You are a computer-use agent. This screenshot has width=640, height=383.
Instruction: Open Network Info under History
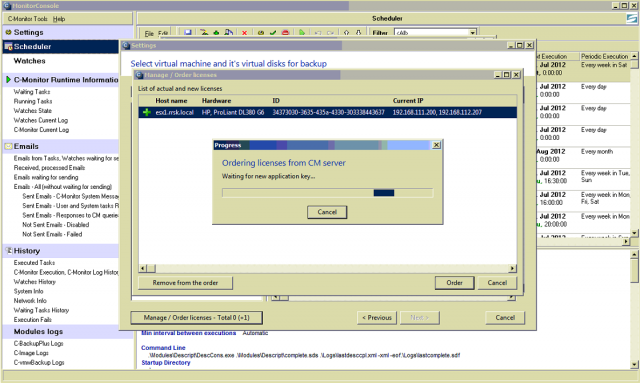click(x=30, y=301)
